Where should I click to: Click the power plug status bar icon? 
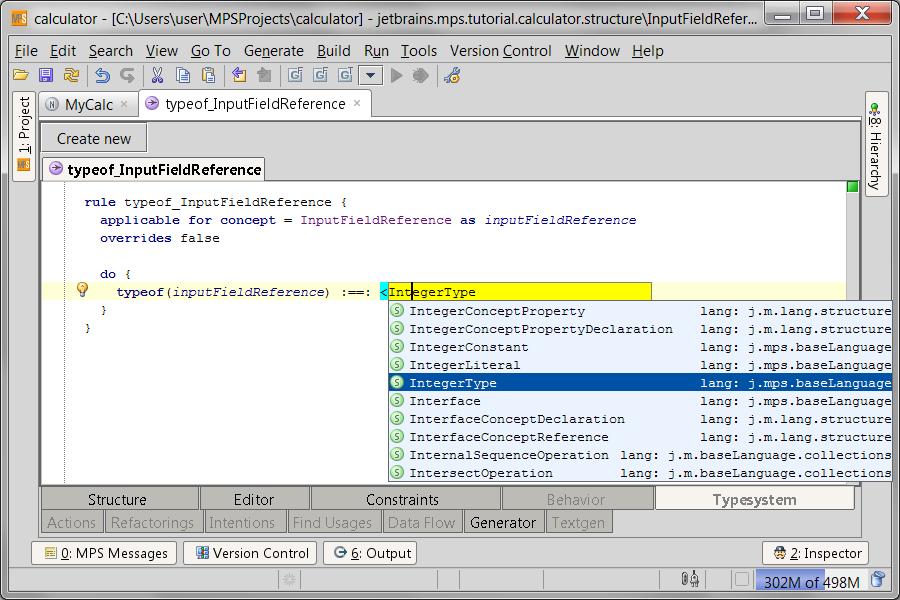pos(690,579)
